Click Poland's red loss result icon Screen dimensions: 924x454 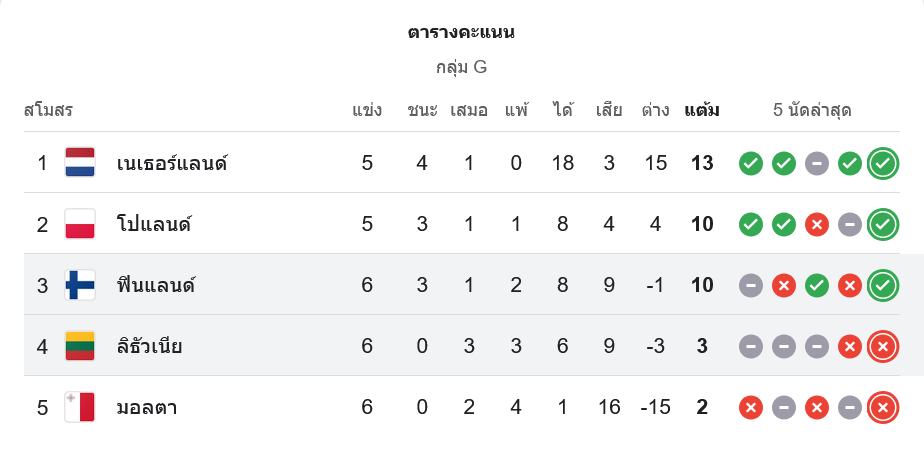[x=817, y=224]
